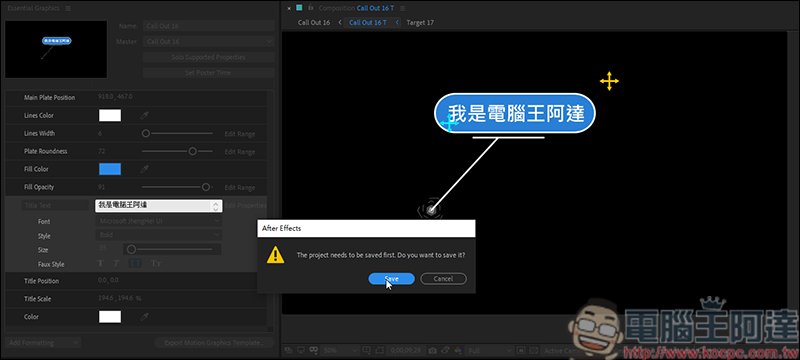Select the Call Out 16 breadcrumb tab
This screenshot has height=360, width=800.
(x=314, y=22)
